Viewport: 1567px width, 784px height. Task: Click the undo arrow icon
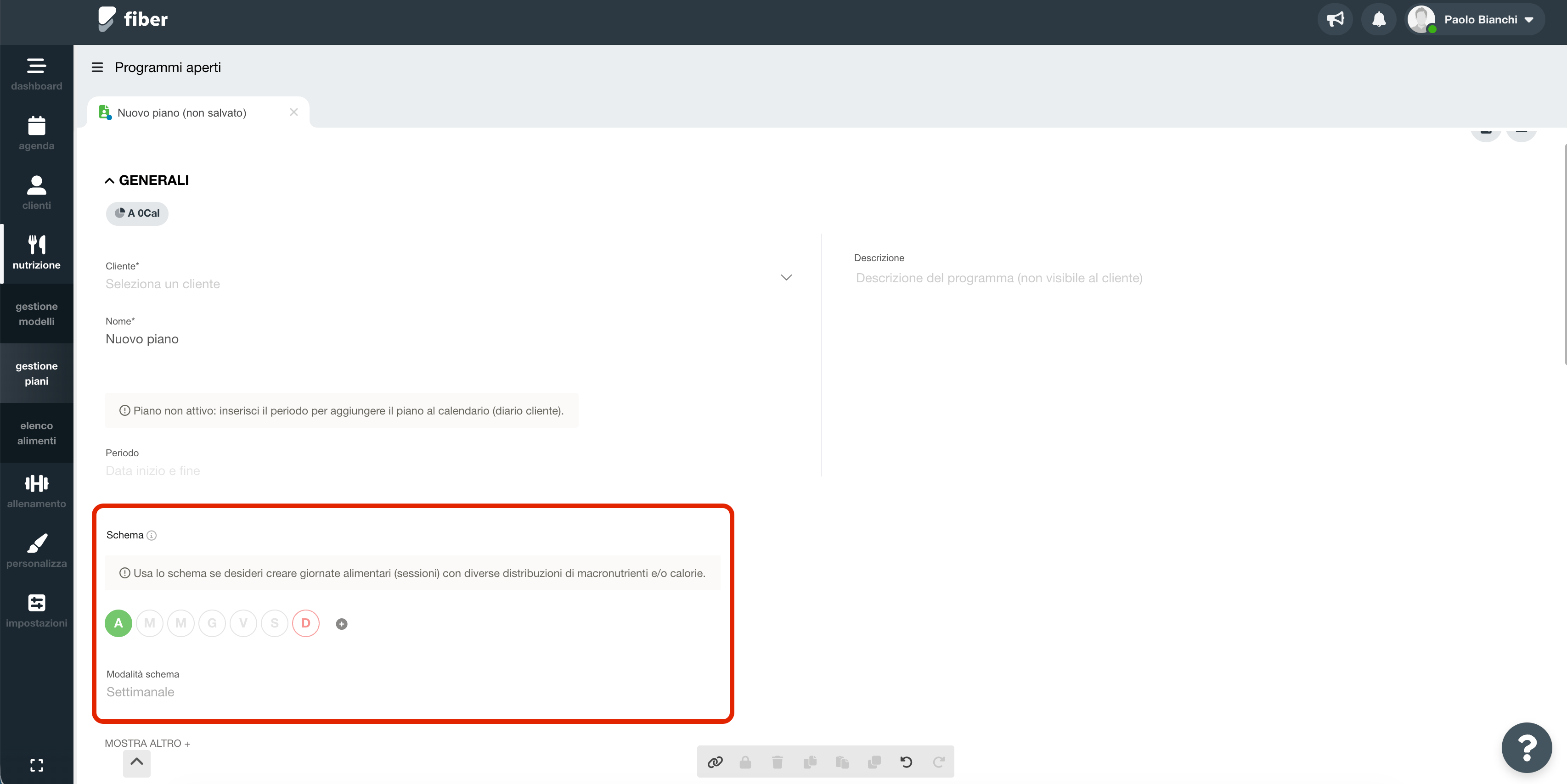[907, 762]
